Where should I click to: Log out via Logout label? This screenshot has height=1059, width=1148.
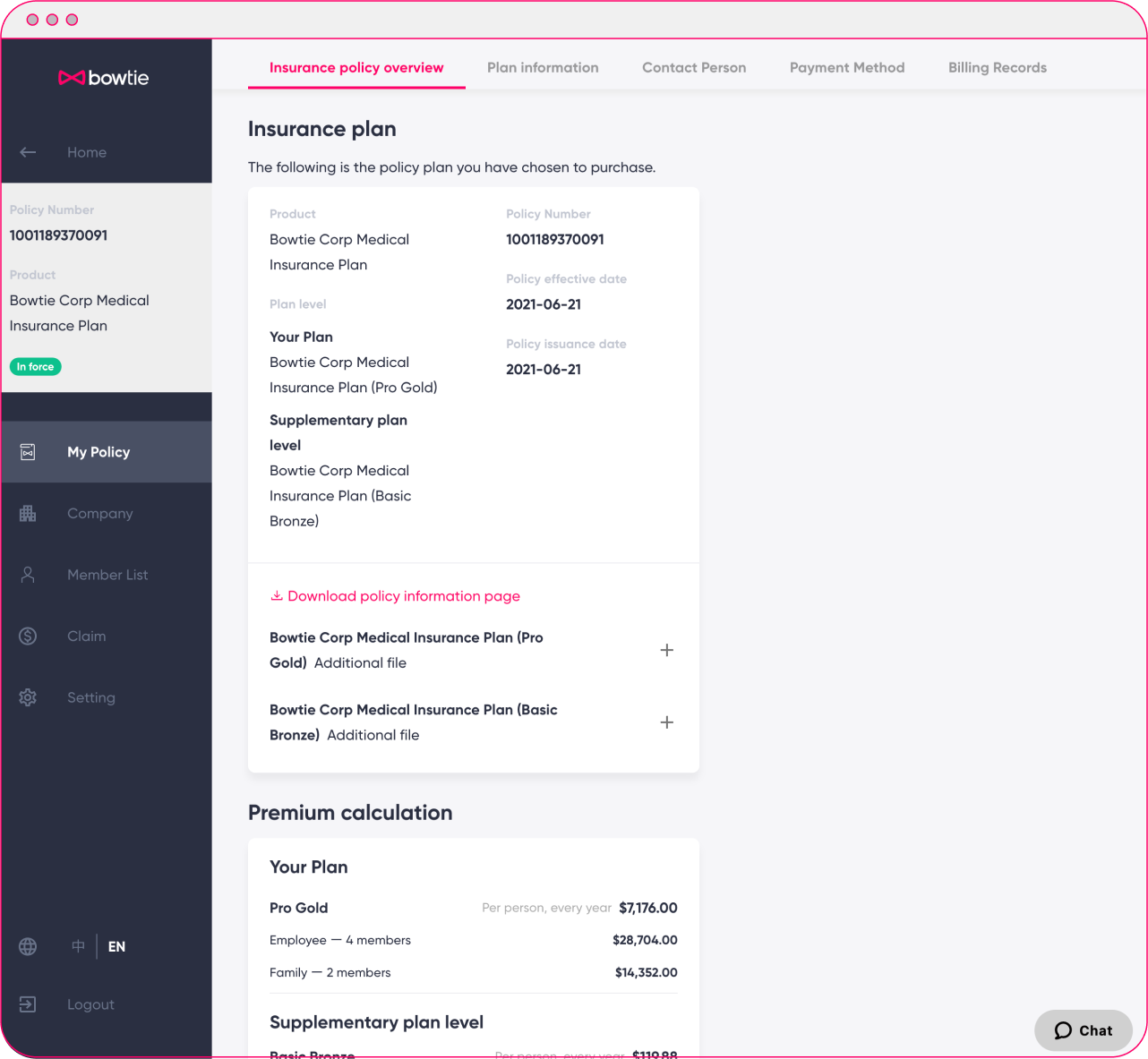[90, 1004]
